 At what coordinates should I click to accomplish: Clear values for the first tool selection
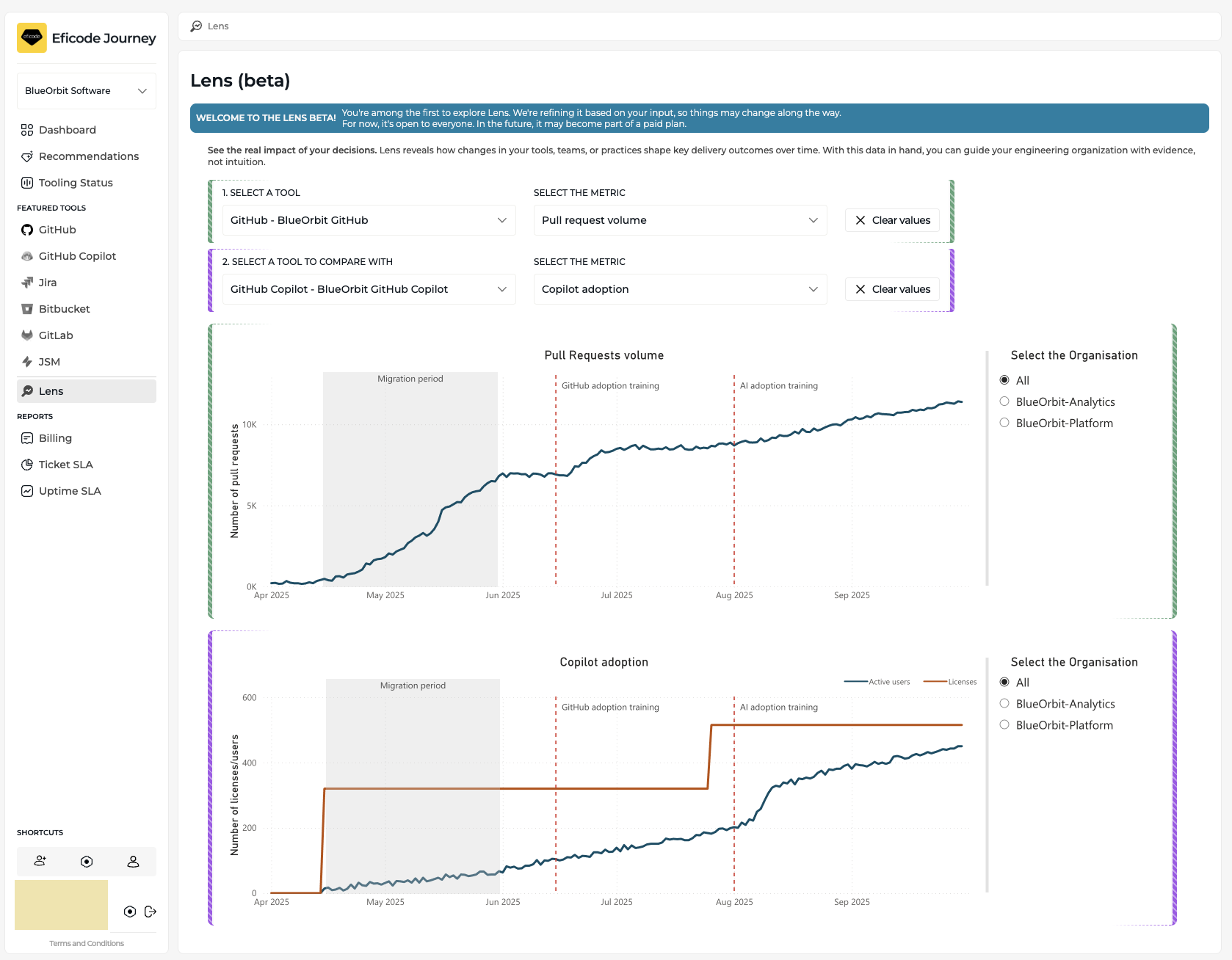click(892, 220)
